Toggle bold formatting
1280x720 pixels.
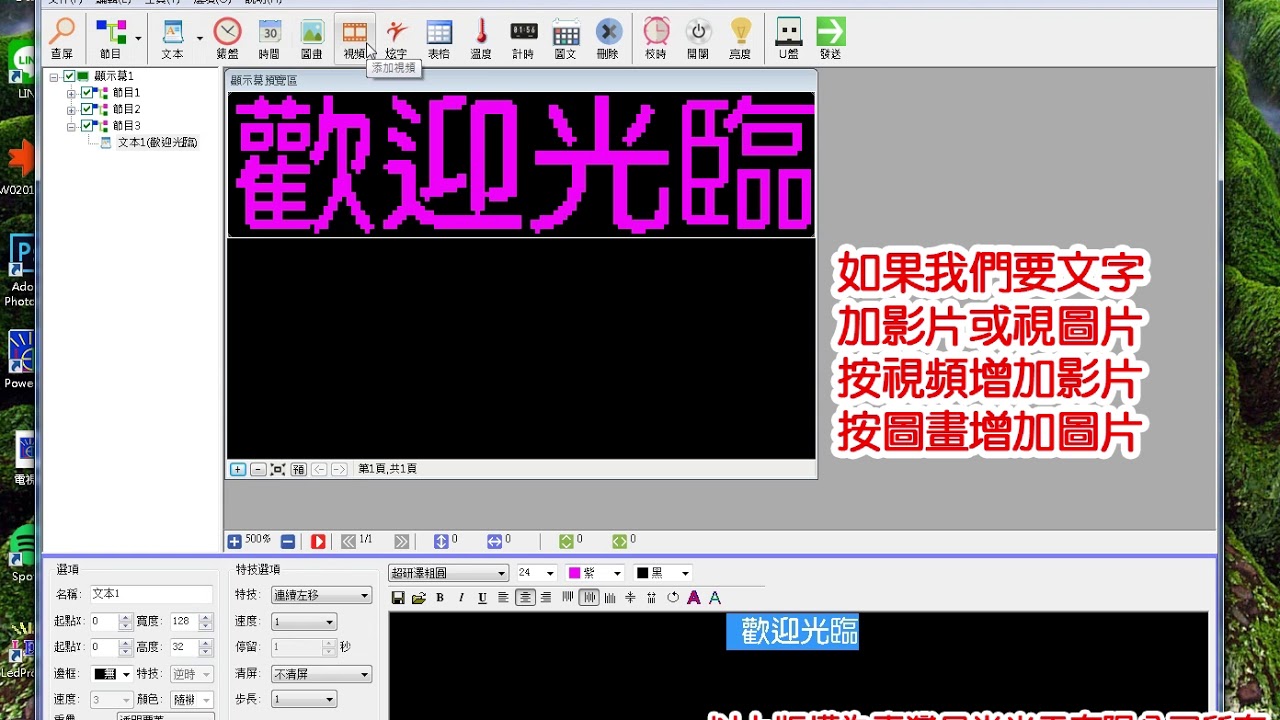coord(440,598)
